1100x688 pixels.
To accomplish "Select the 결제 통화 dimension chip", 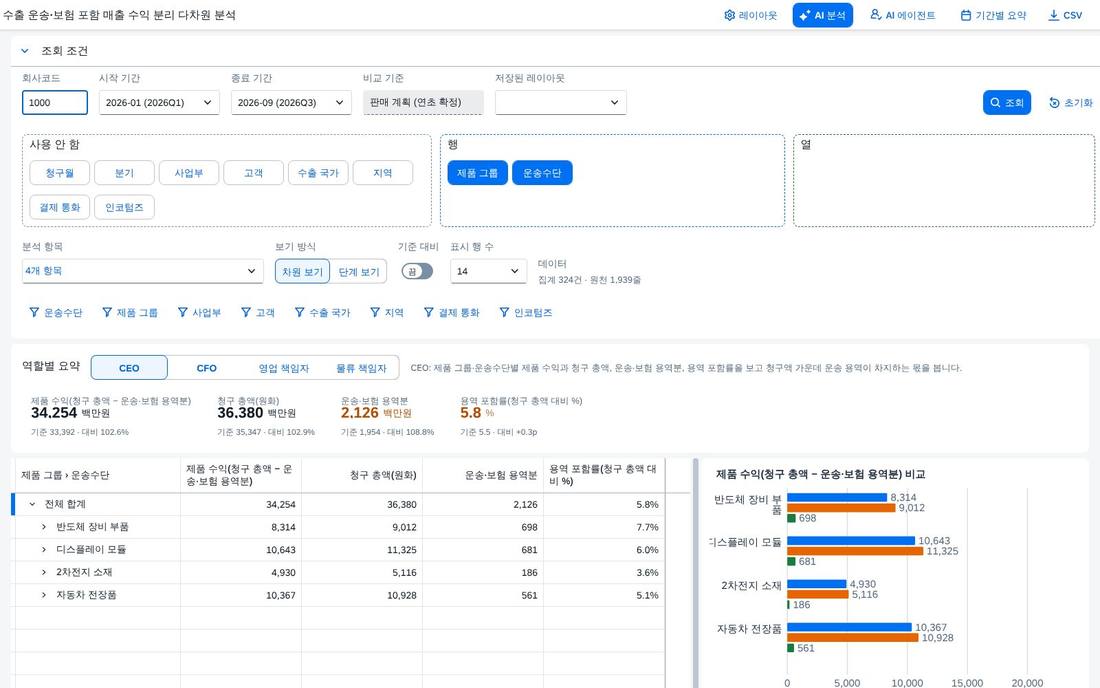I will [x=60, y=208].
